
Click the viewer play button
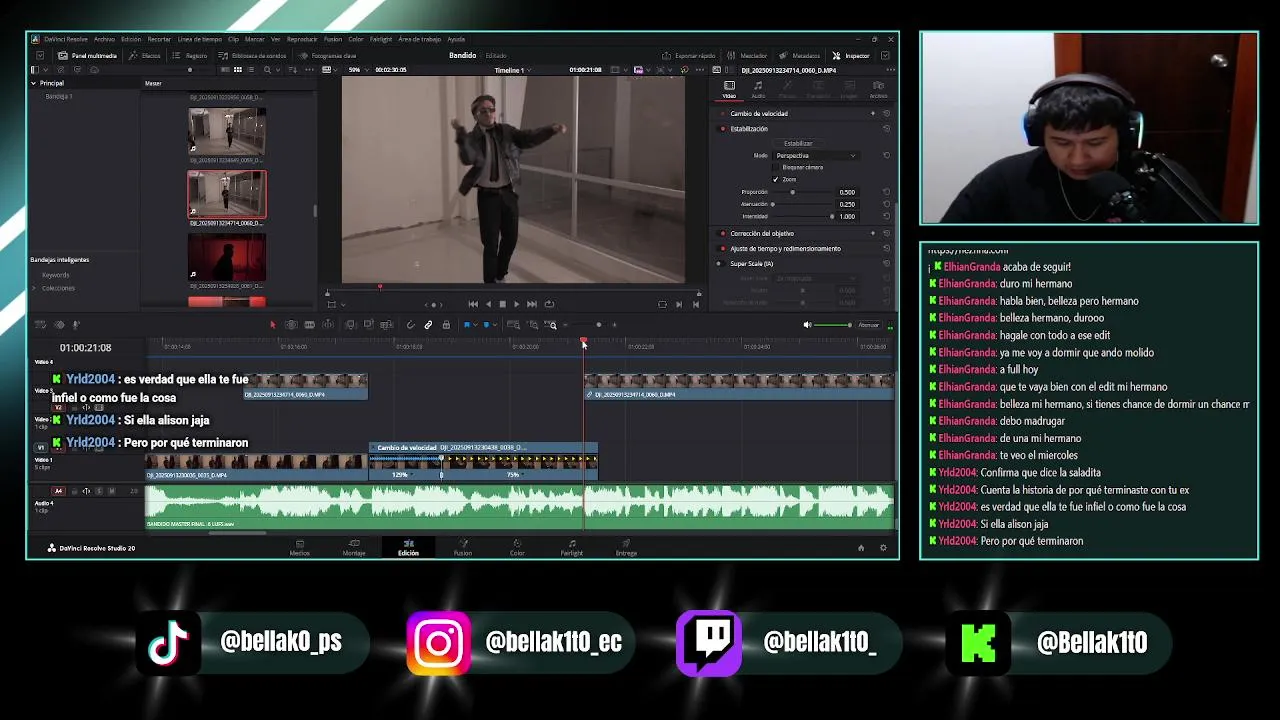coord(516,304)
